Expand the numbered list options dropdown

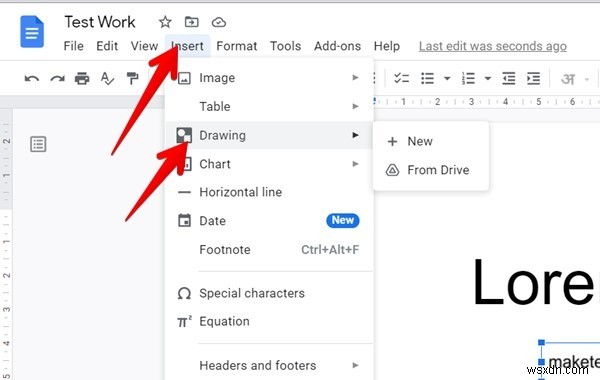click(488, 78)
